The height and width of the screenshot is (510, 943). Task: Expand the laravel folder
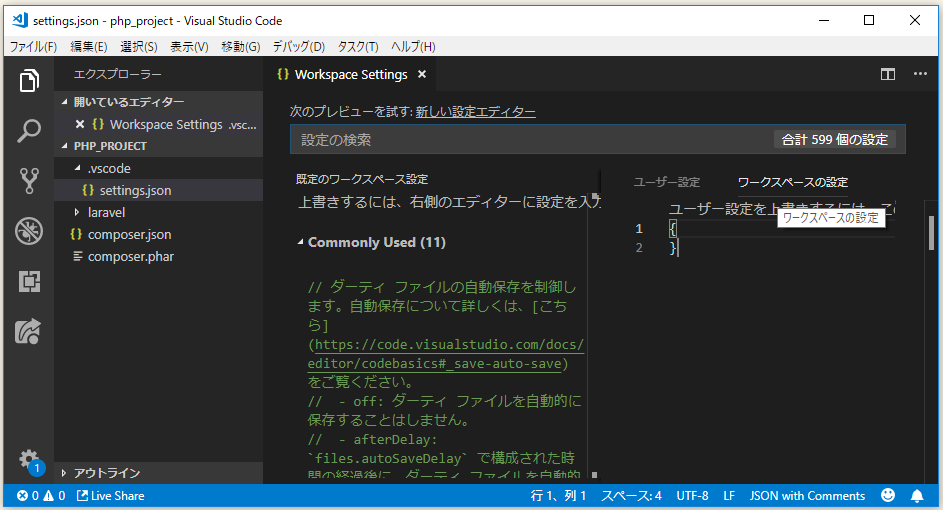click(77, 212)
